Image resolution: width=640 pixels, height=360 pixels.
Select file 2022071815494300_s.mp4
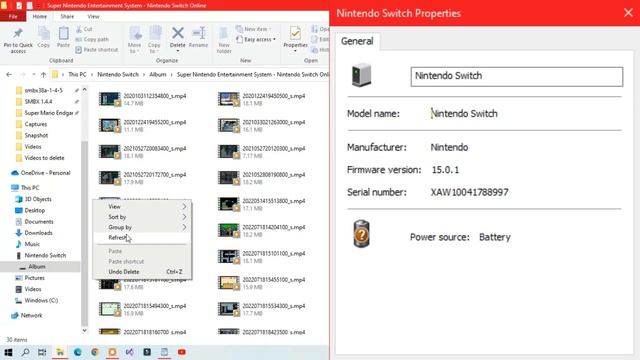tap(143, 309)
